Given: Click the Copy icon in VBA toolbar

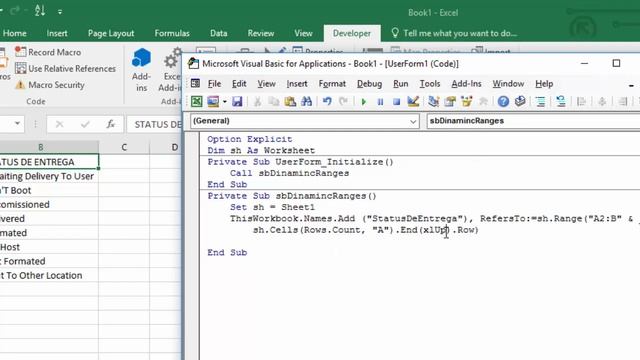Looking at the screenshot, I should coord(274,101).
